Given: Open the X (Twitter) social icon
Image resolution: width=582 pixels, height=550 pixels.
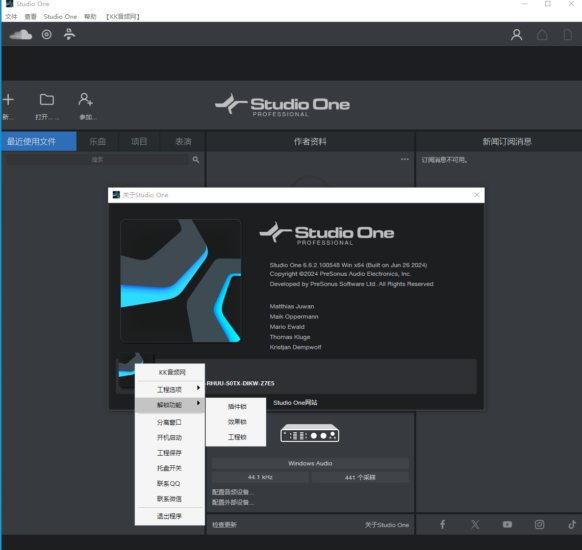Looking at the screenshot, I should [x=475, y=524].
